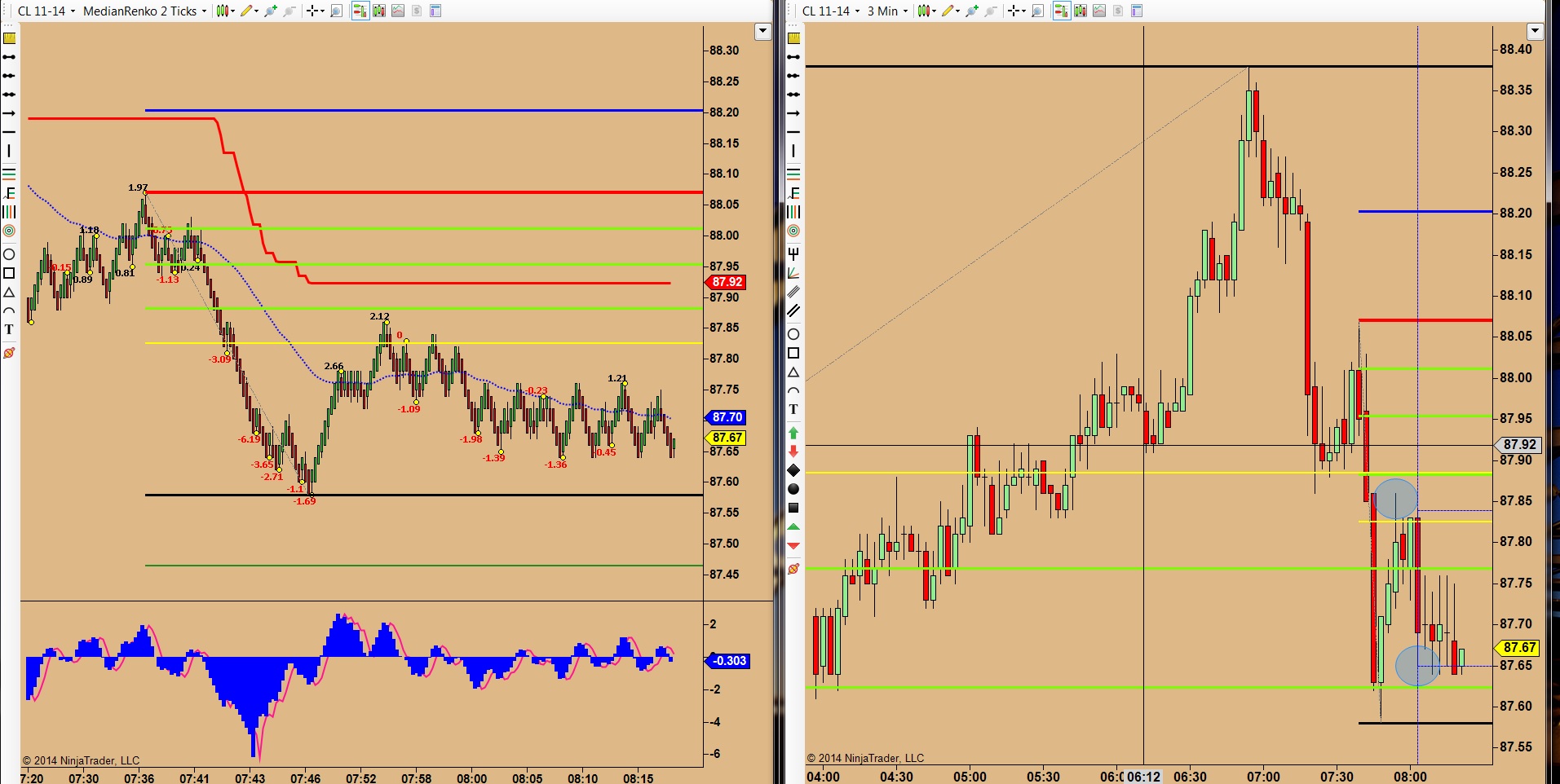The image size is (1560, 784).
Task: Select the Rectangle tool in MedianRenko chart
Action: [x=9, y=273]
